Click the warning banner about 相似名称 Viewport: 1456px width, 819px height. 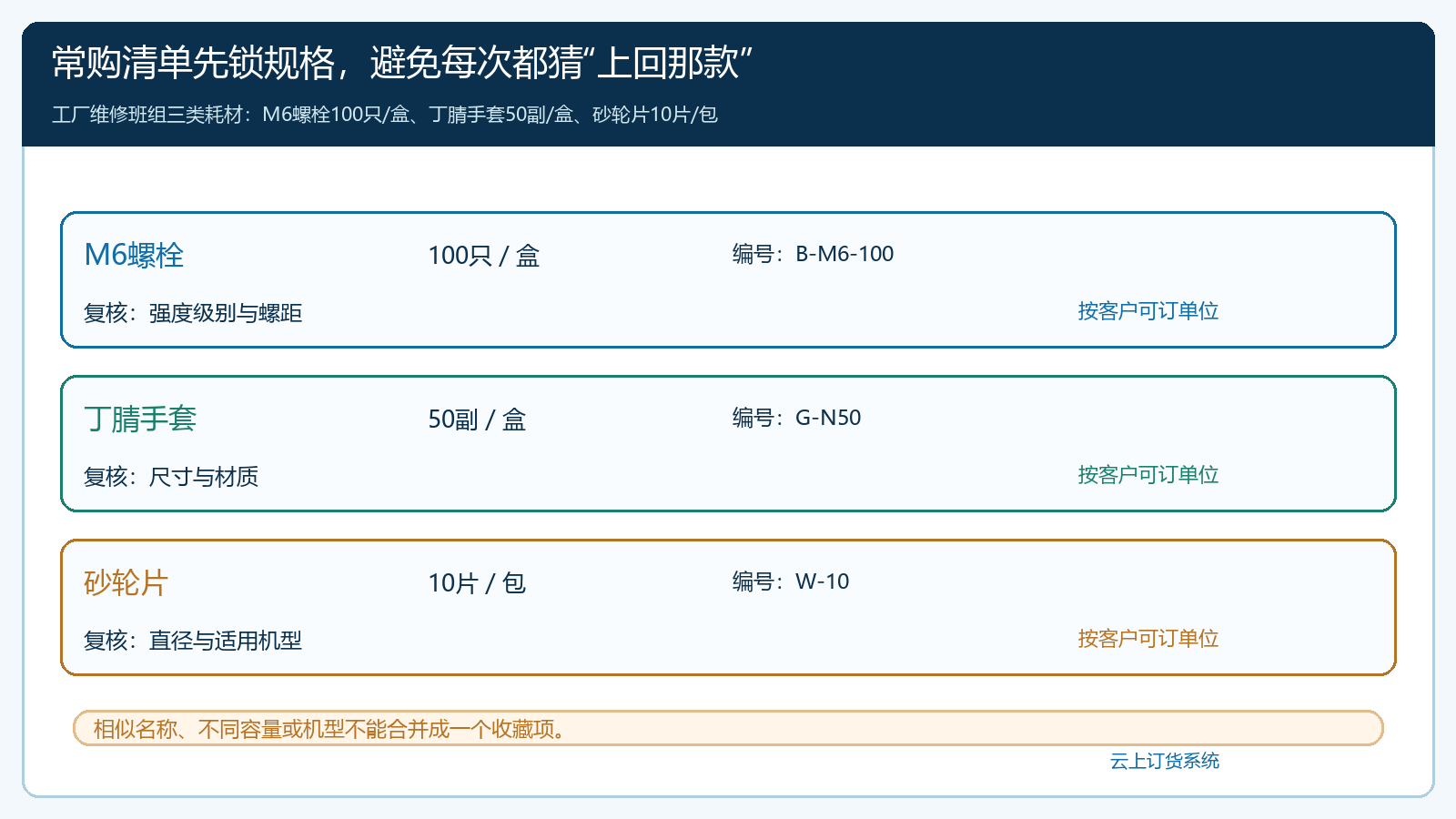tap(728, 728)
